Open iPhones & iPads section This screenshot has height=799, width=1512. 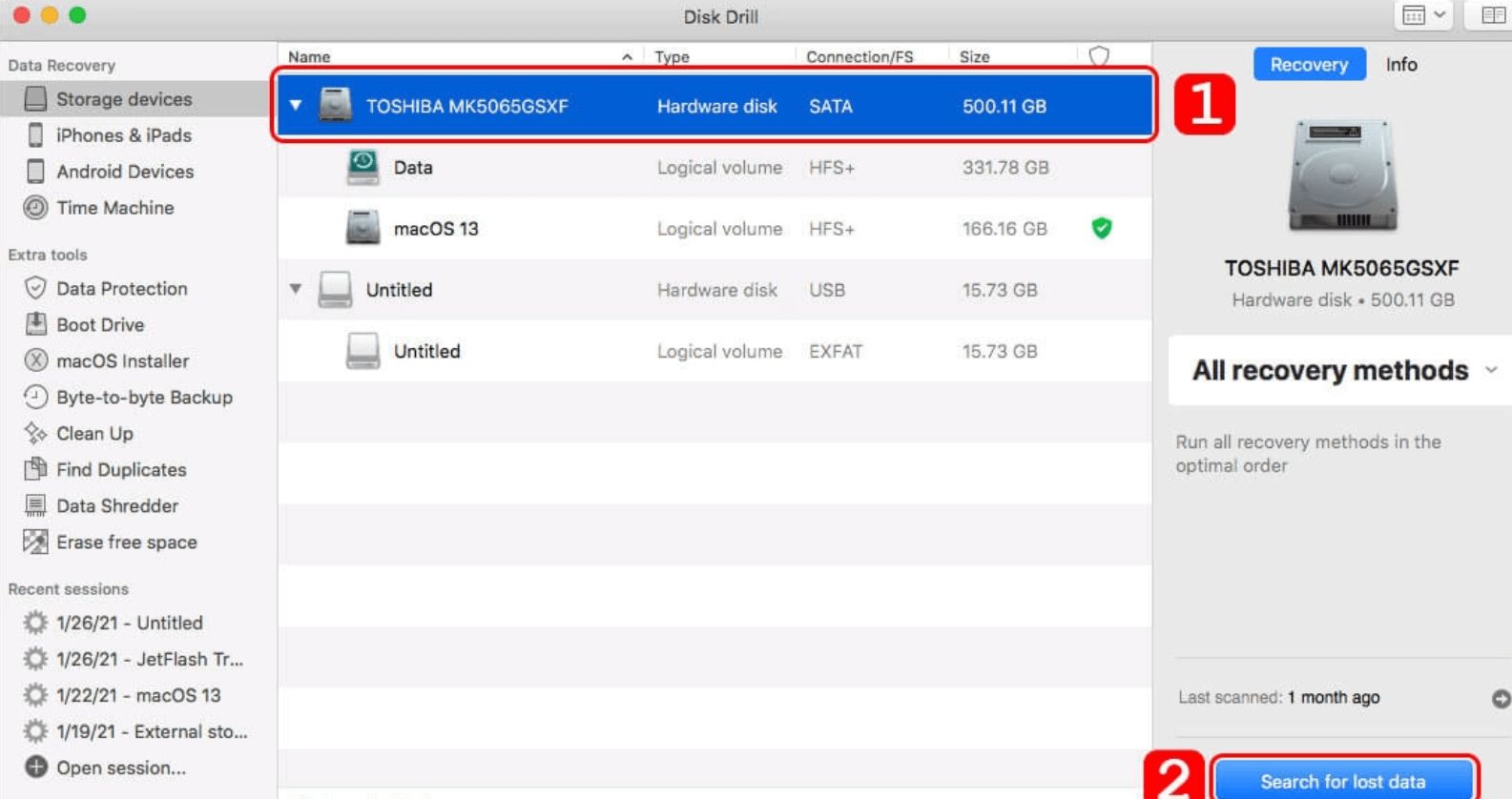click(x=123, y=135)
